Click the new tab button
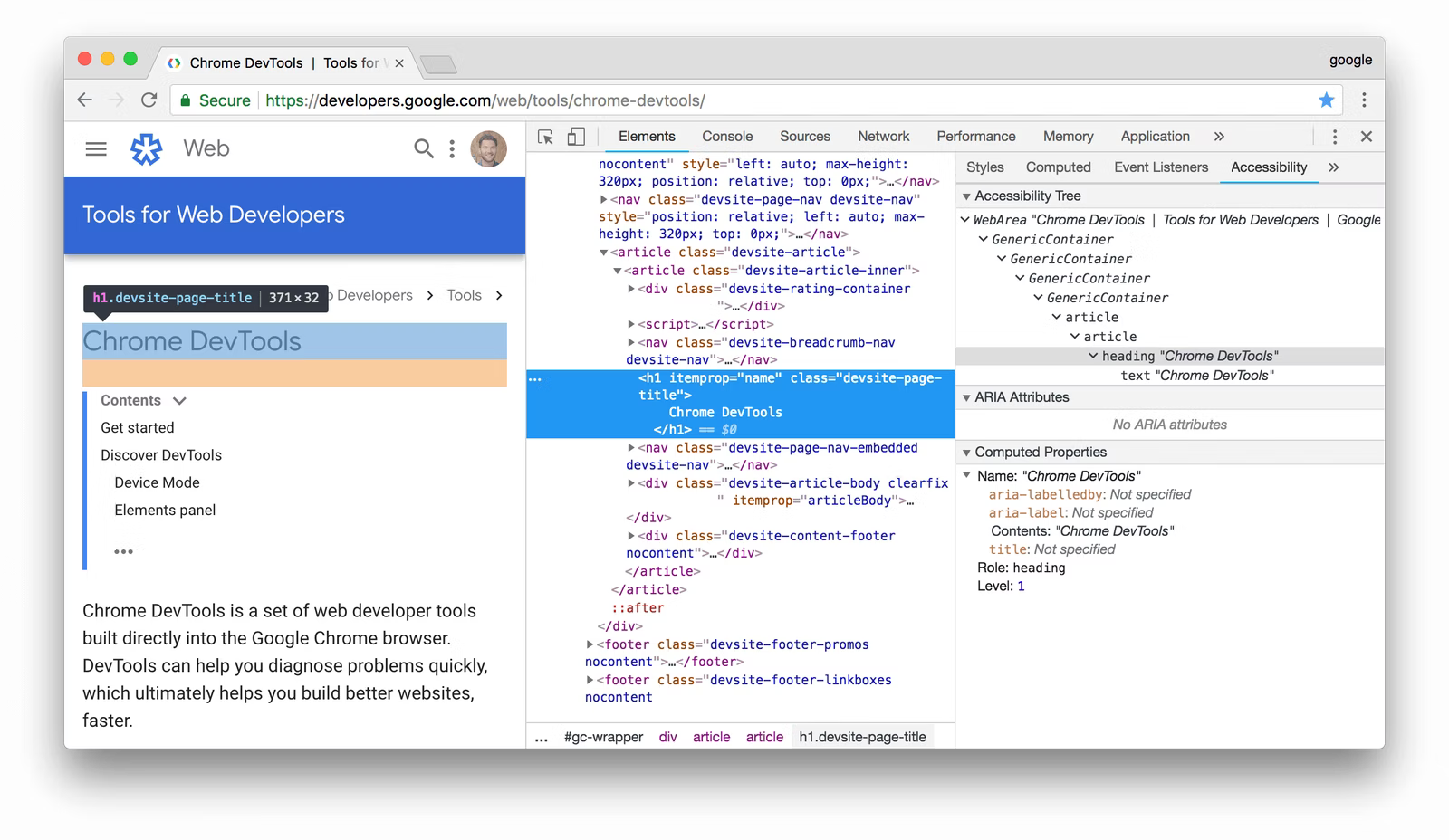This screenshot has width=1449, height=840. coord(439,64)
